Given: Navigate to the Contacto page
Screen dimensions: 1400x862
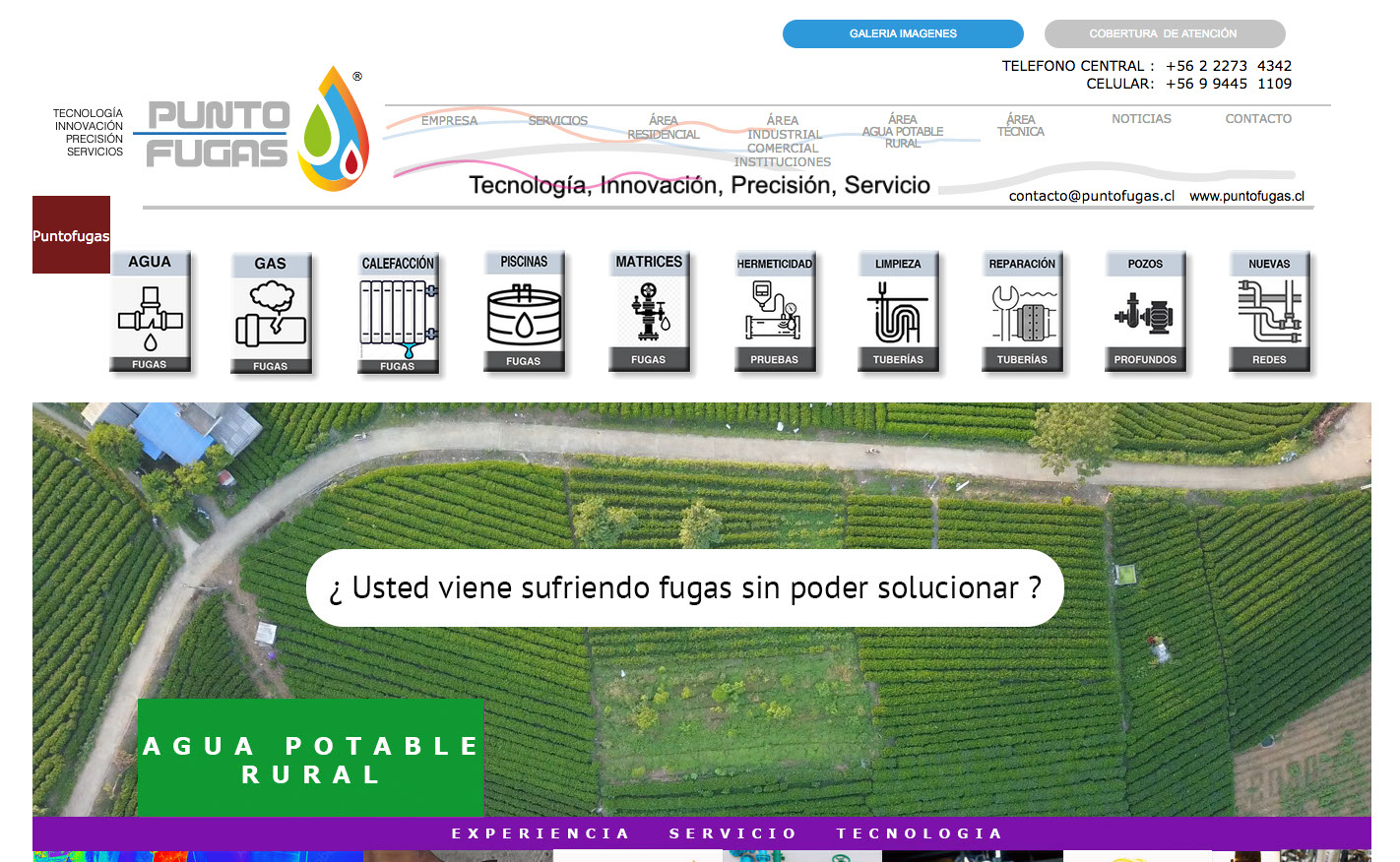Looking at the screenshot, I should click(x=1258, y=119).
